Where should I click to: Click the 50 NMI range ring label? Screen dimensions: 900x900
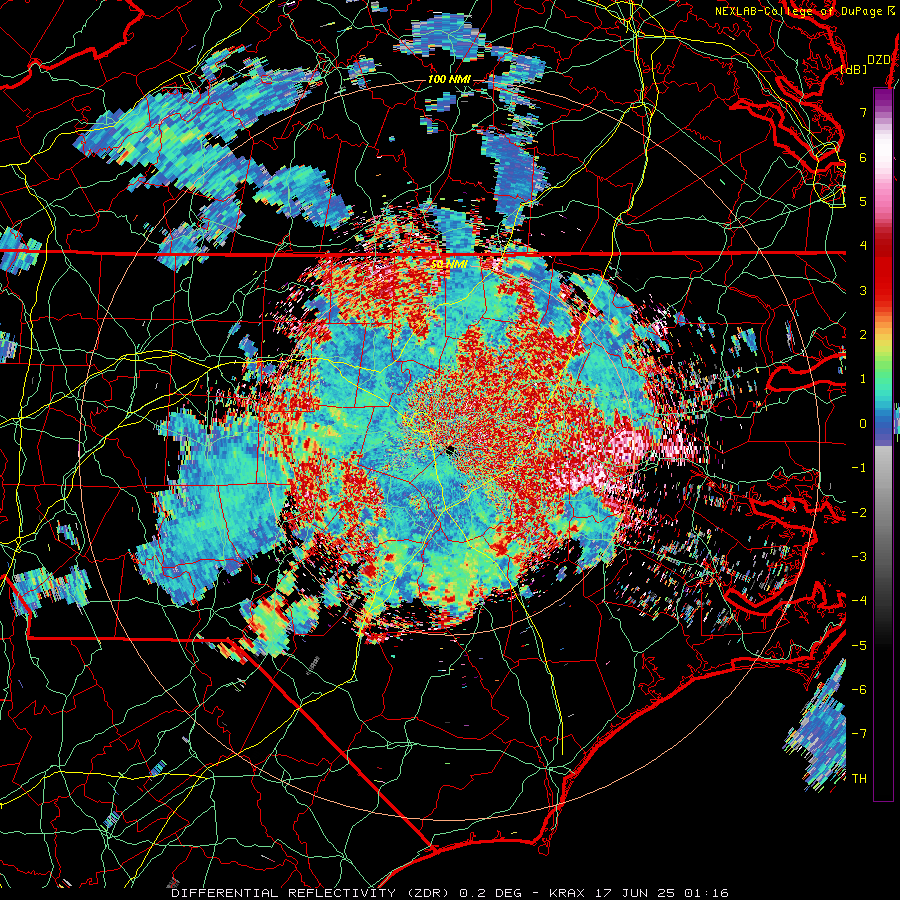pyautogui.click(x=449, y=264)
